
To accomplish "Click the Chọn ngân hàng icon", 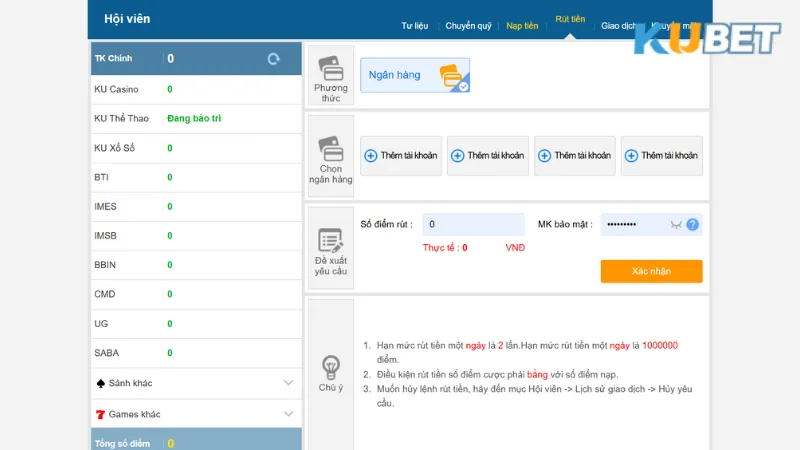I will point(331,148).
